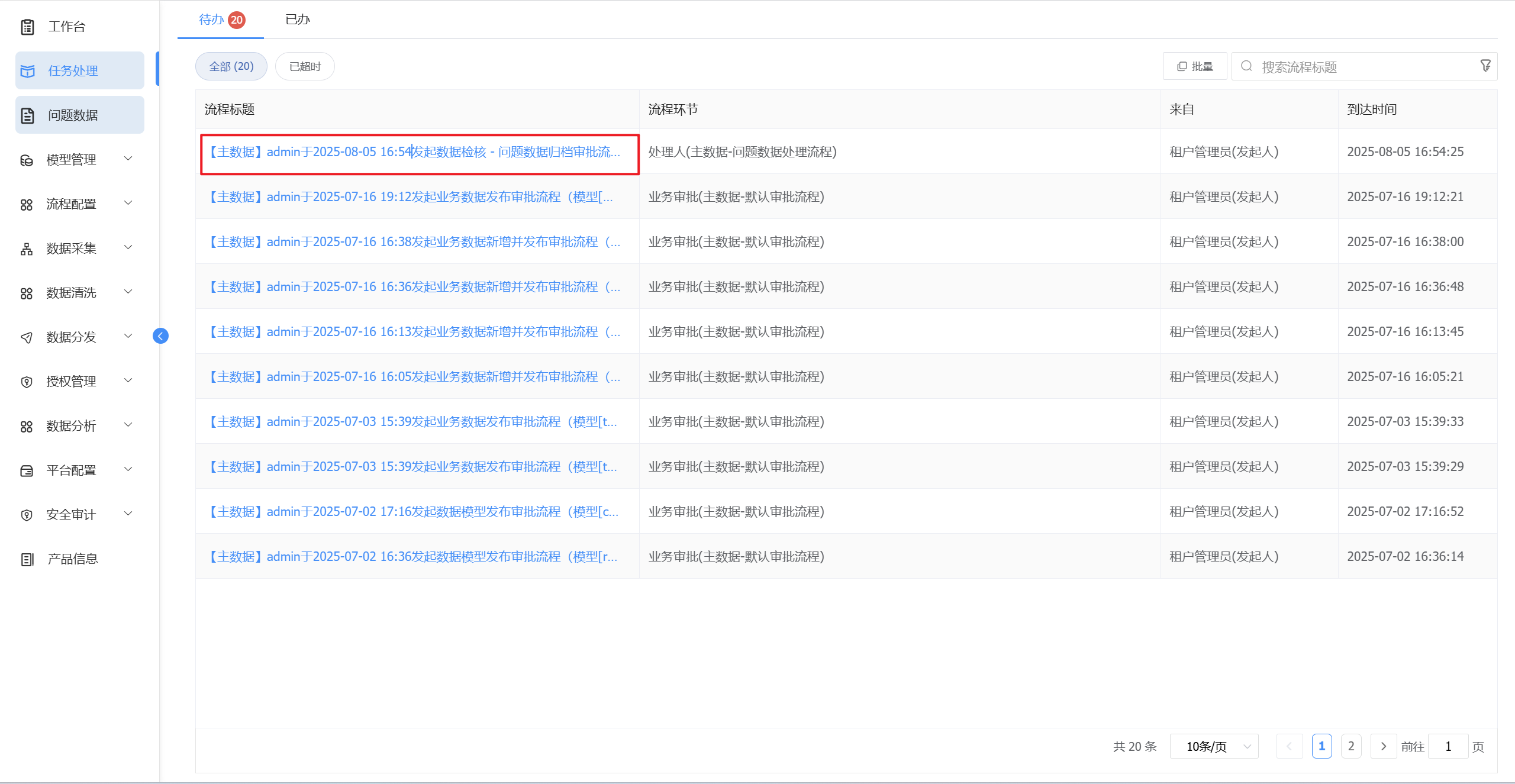Image resolution: width=1515 pixels, height=784 pixels.
Task: Click the next page arrow
Action: [x=1383, y=746]
